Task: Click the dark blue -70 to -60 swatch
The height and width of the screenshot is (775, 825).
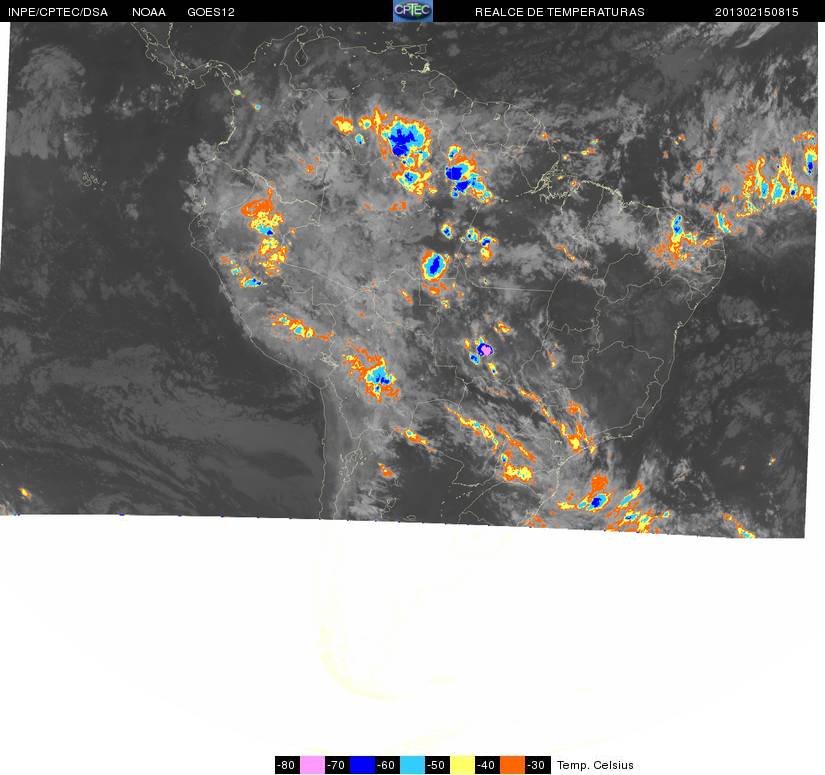Action: [362, 765]
